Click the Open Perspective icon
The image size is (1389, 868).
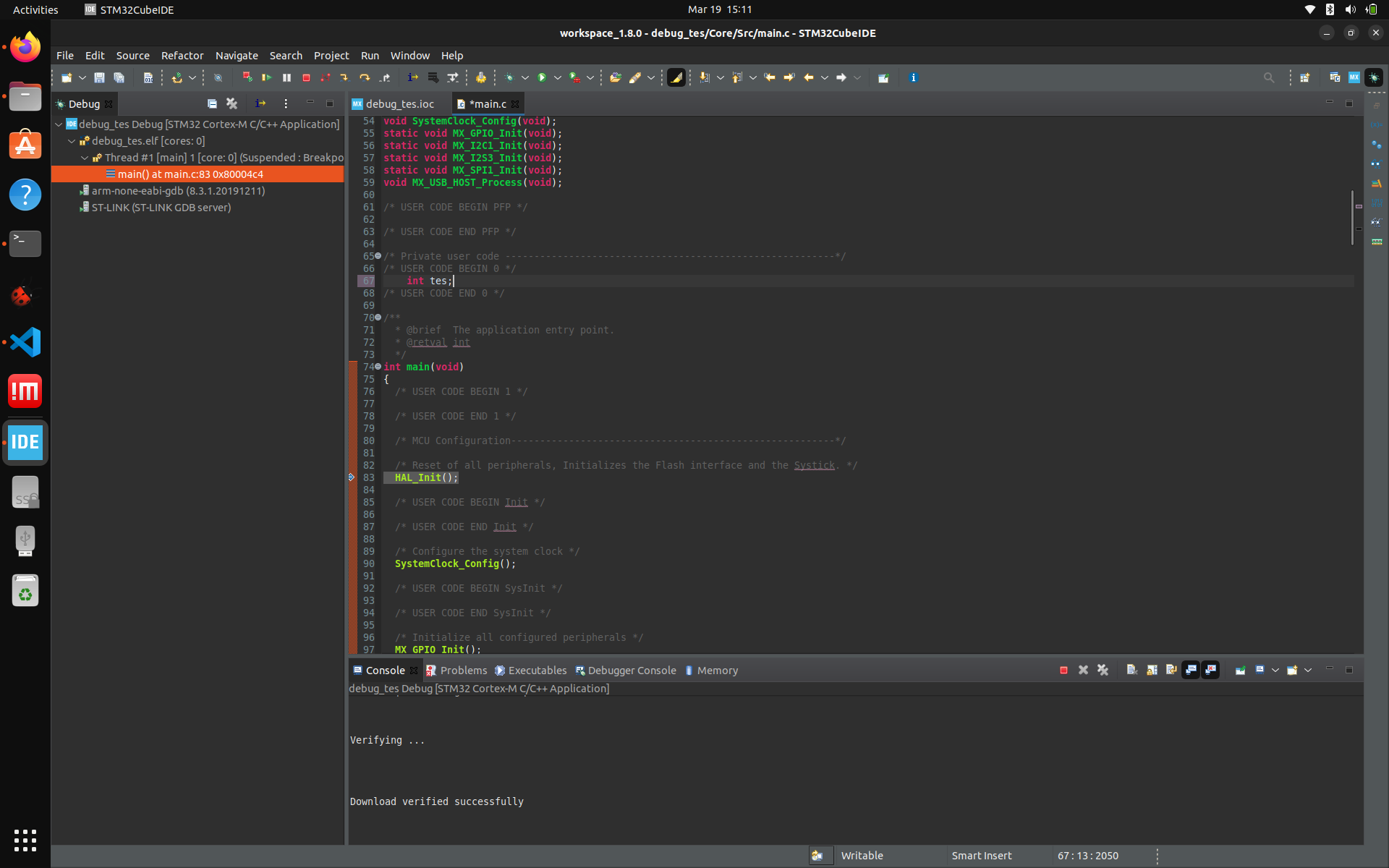click(x=1304, y=78)
